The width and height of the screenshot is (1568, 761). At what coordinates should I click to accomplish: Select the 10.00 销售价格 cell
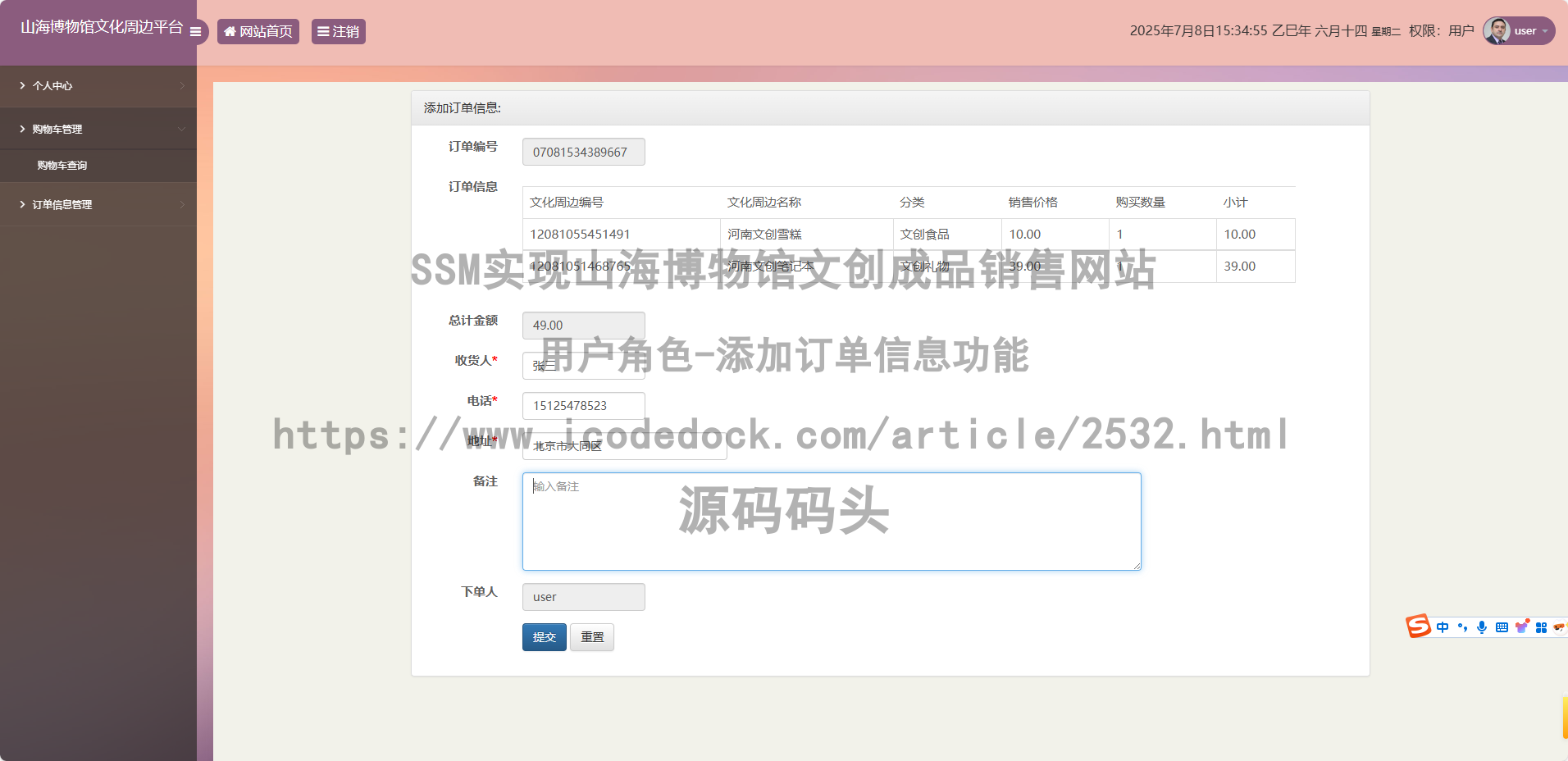coord(1055,235)
